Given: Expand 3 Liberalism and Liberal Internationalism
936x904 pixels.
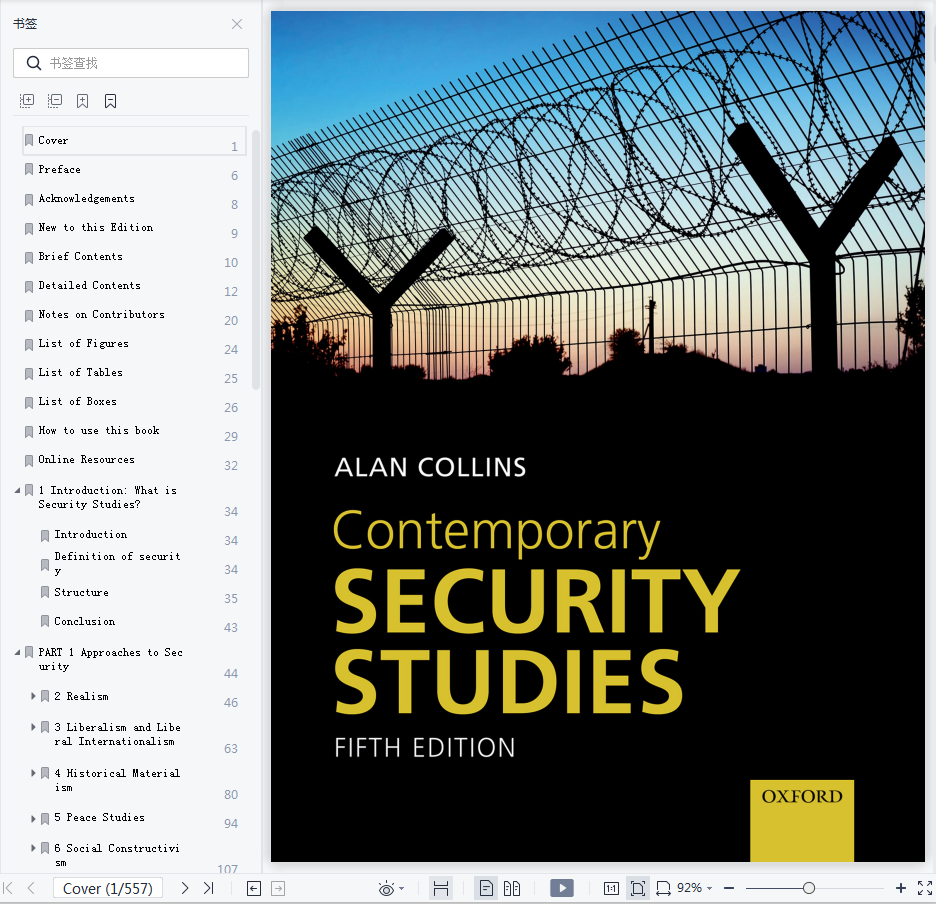Looking at the screenshot, I should click(x=33, y=727).
